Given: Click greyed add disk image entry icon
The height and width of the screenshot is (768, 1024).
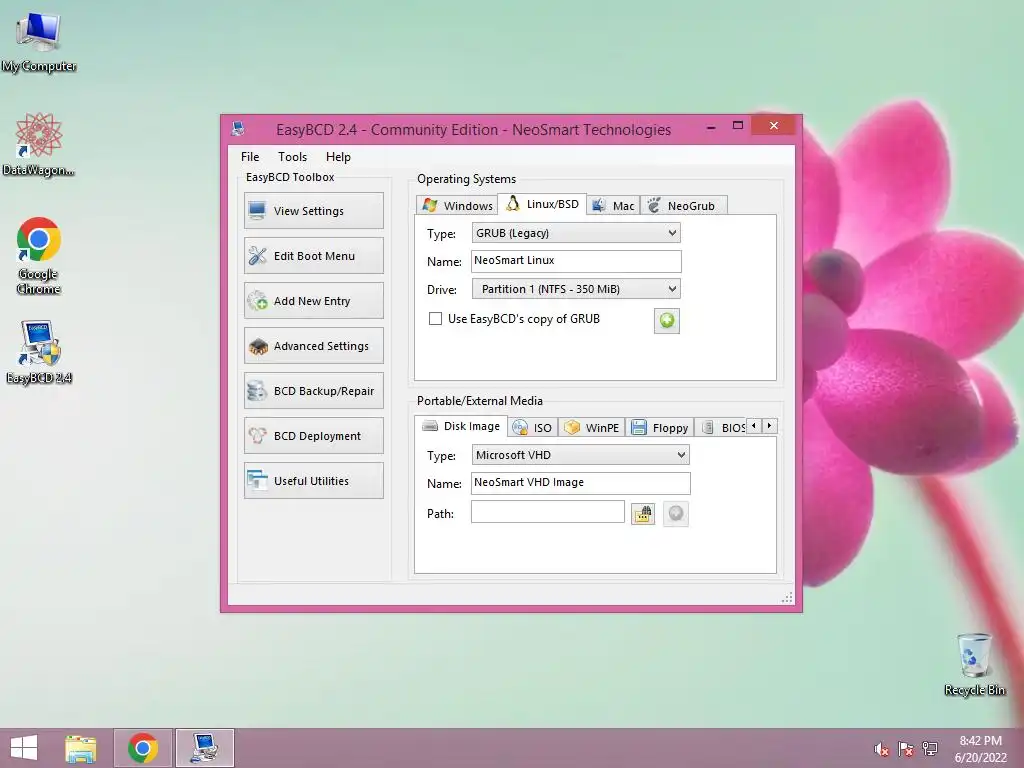Looking at the screenshot, I should (x=676, y=514).
